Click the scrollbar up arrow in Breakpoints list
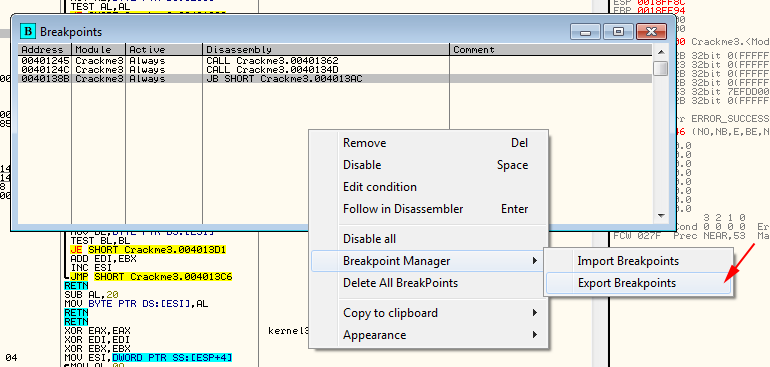Viewport: 770px width, 367px height. 660,52
